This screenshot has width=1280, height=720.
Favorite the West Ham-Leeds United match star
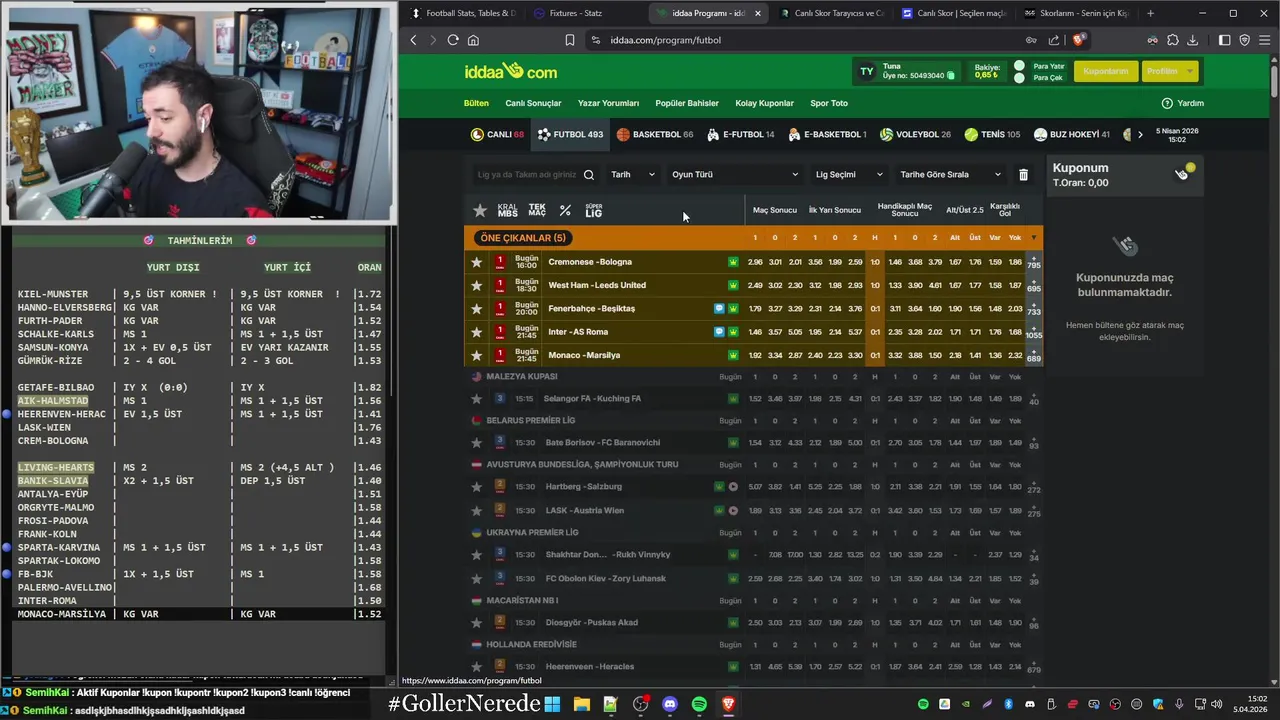(477, 285)
